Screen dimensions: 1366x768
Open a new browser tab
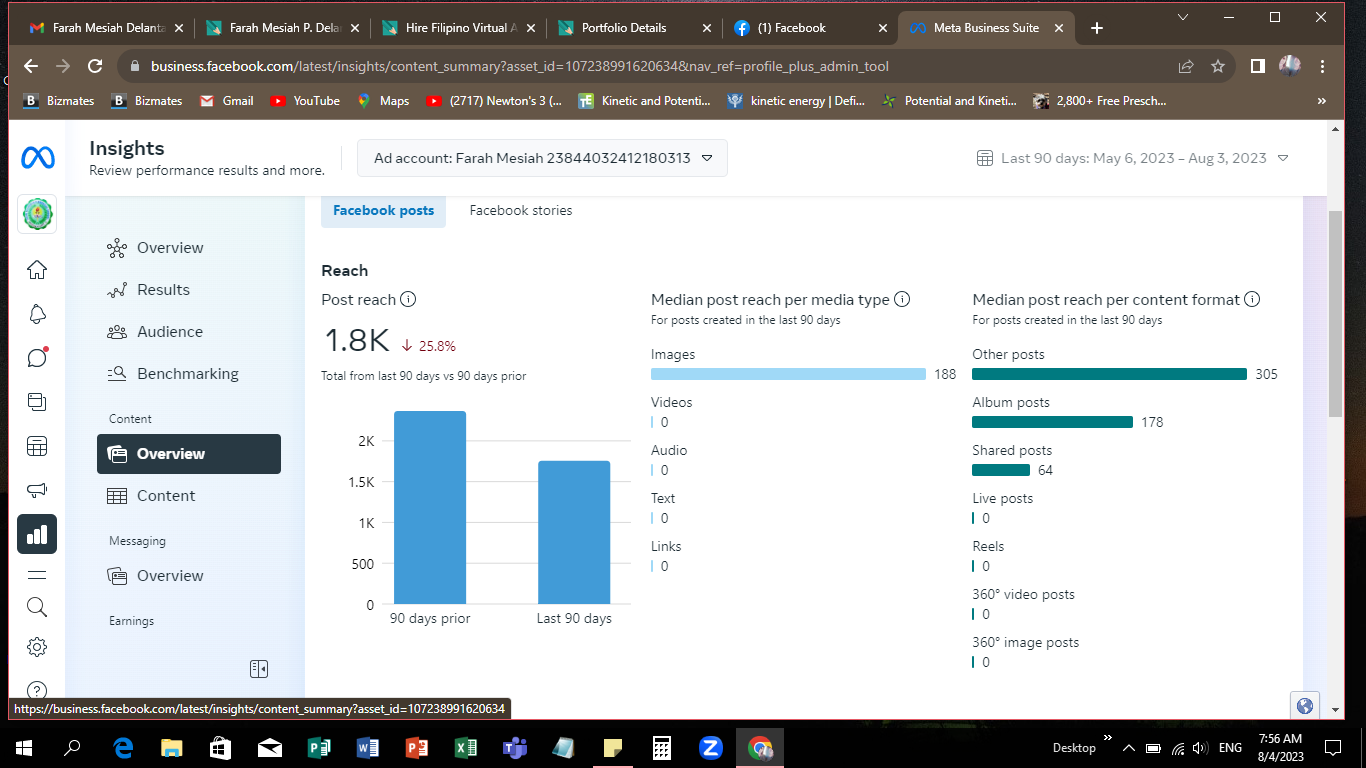coord(1097,28)
